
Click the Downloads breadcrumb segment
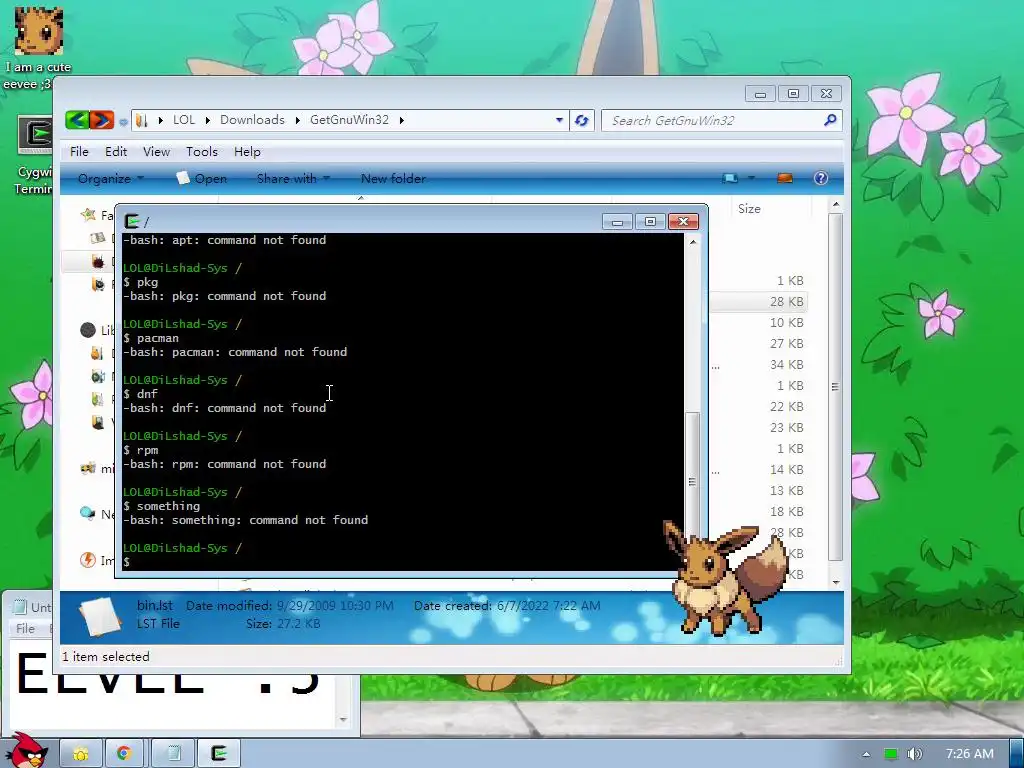point(252,120)
